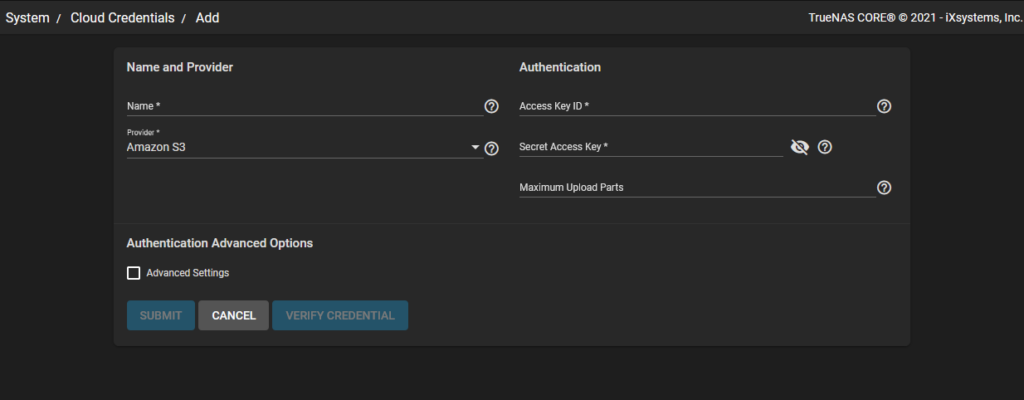Open the Provider dropdown showing Amazon S3
This screenshot has height=400, width=1024.
(304, 147)
